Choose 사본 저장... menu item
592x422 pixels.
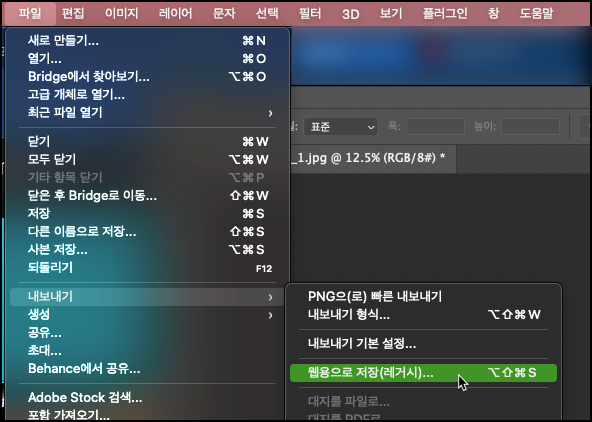[x=147, y=250]
